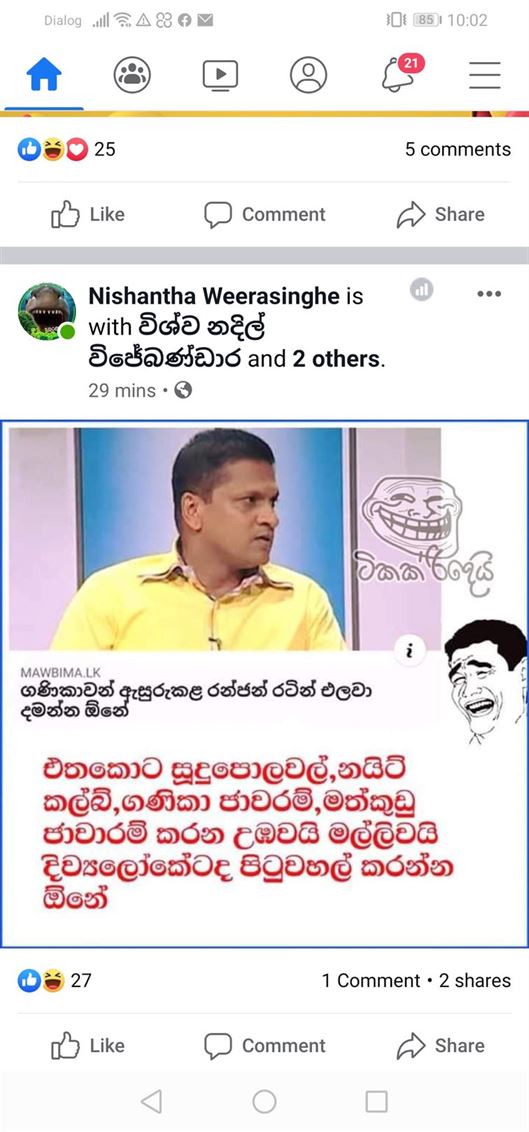Share Nishantha's meme post
Image resolution: width=529 pixels, height=1132 pixels.
click(440, 1045)
